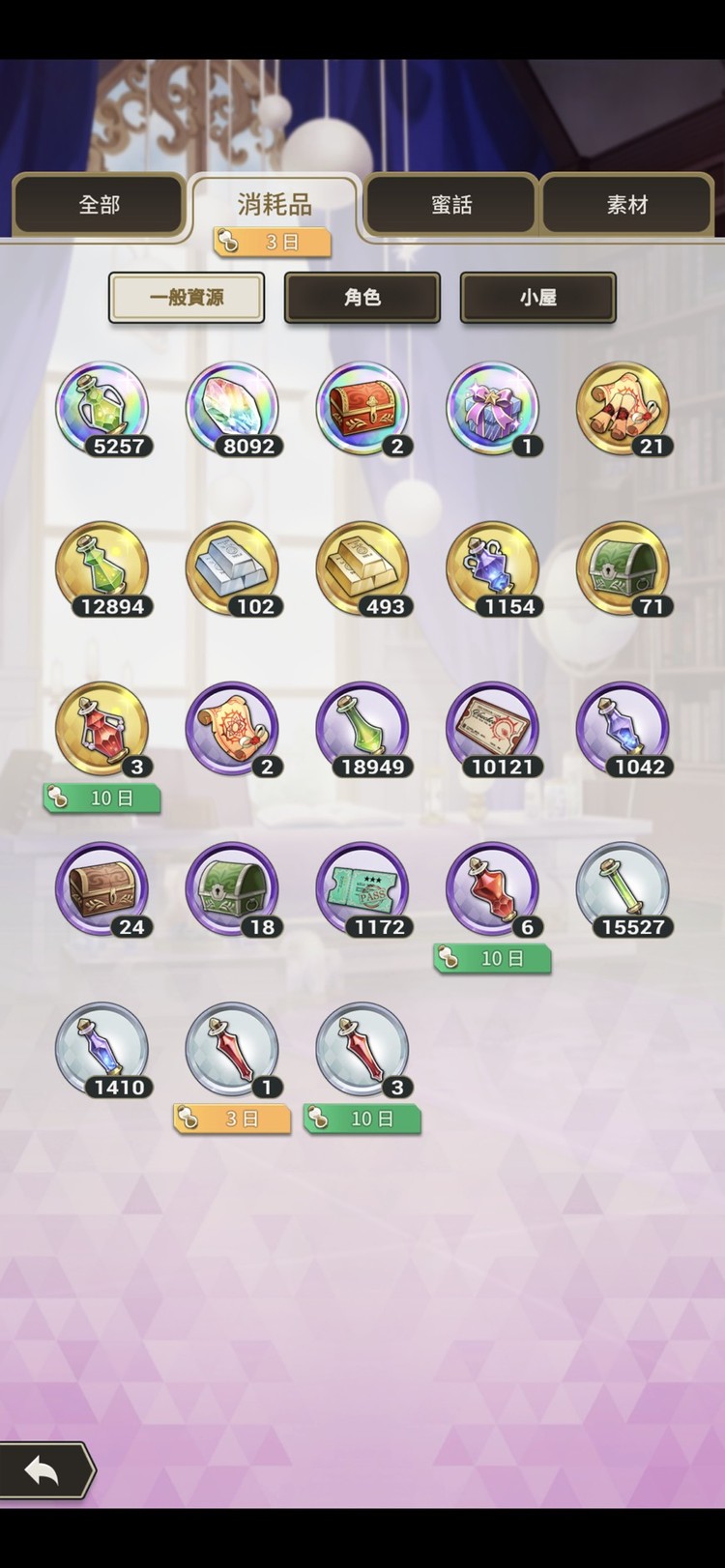This screenshot has width=725, height=1568.
Task: Filter by 小屋 category
Action: coord(538,298)
